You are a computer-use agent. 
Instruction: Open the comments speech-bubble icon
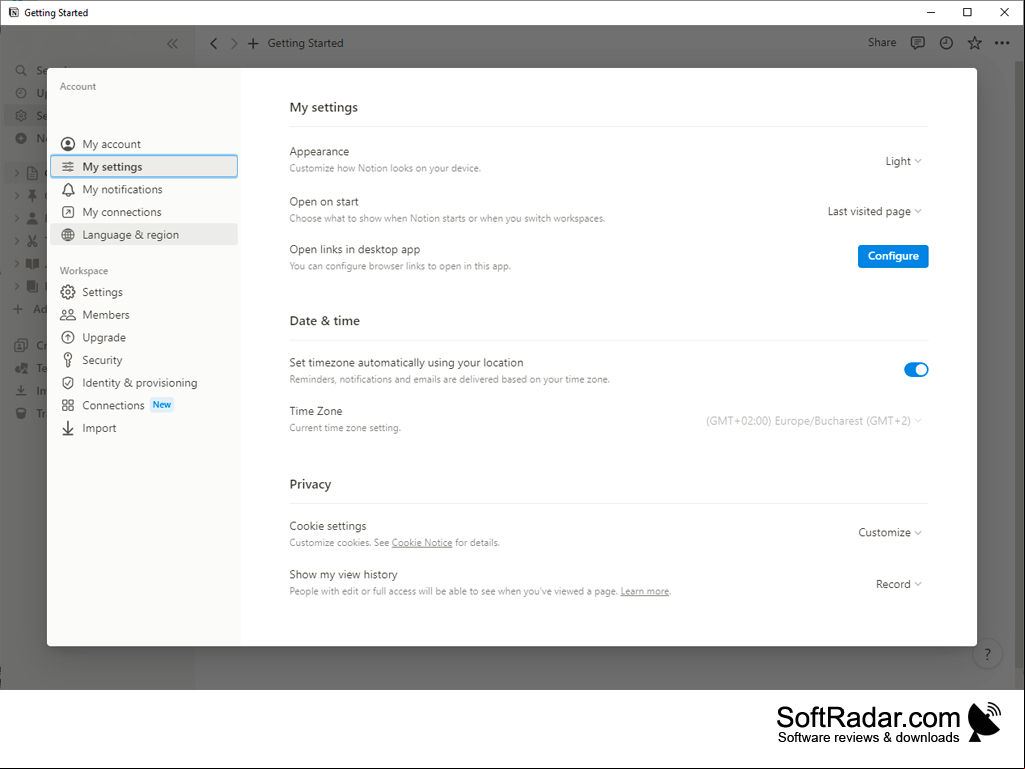pos(918,43)
